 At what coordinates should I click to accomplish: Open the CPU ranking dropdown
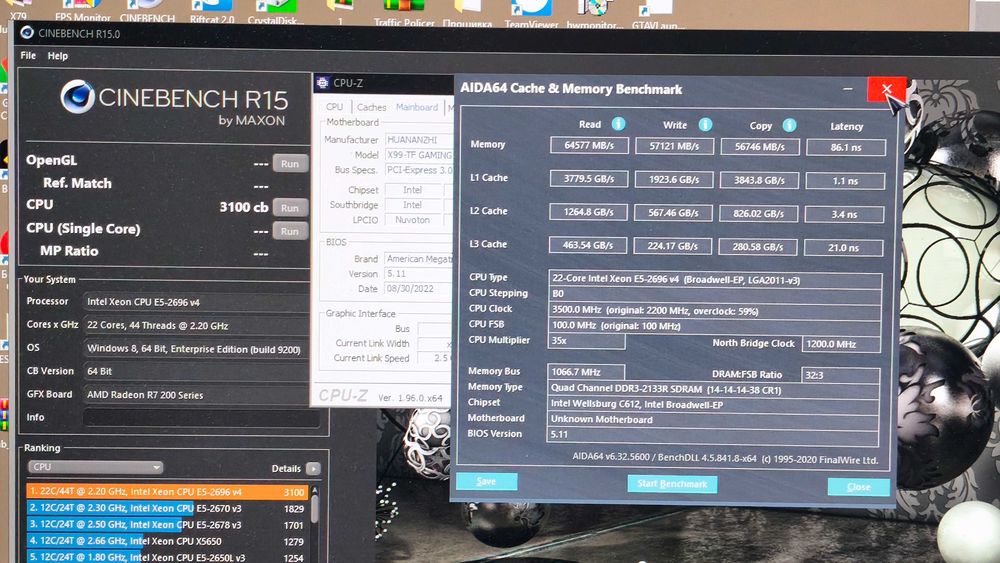[x=95, y=467]
